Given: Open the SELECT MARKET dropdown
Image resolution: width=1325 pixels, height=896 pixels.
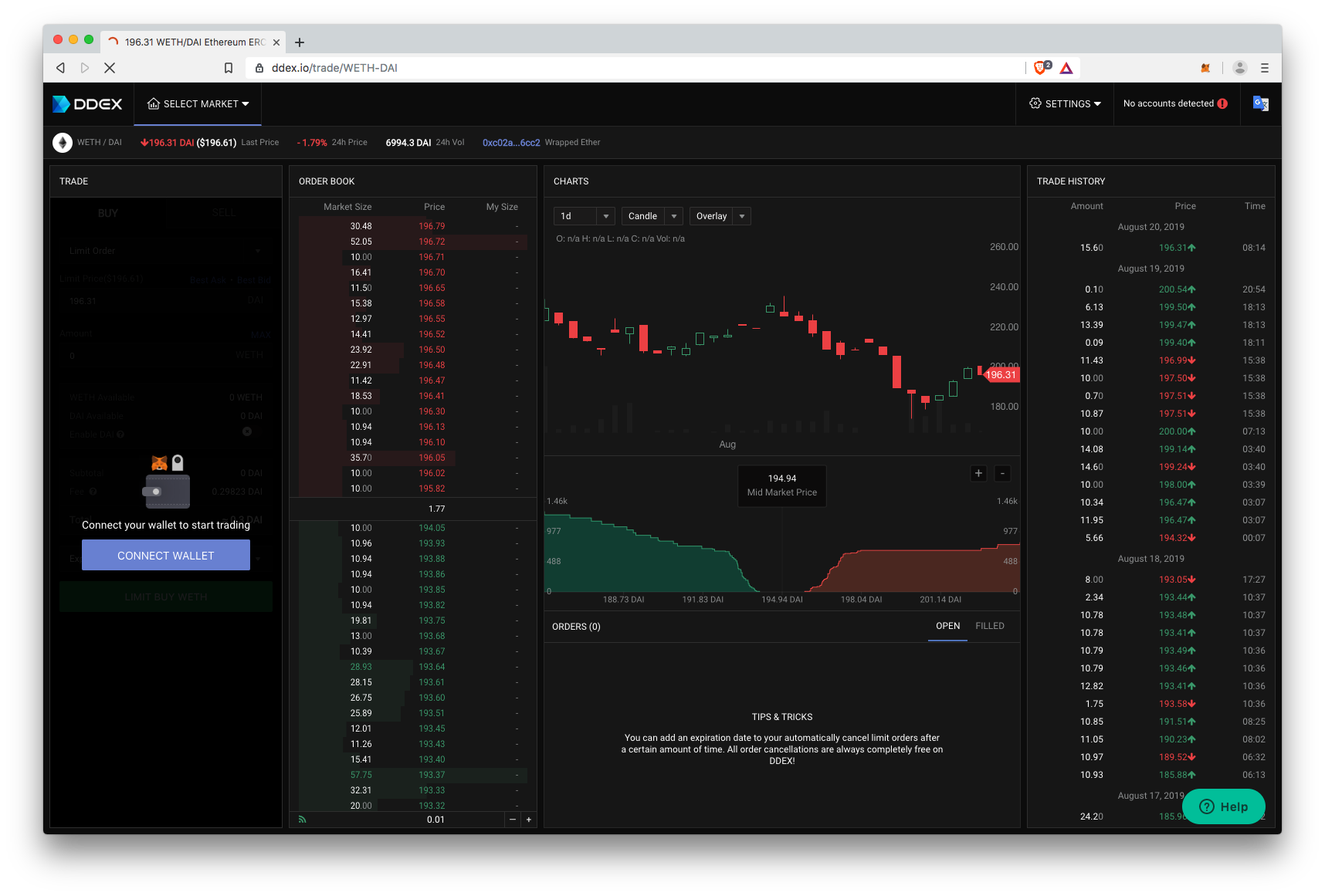Looking at the screenshot, I should [x=198, y=104].
